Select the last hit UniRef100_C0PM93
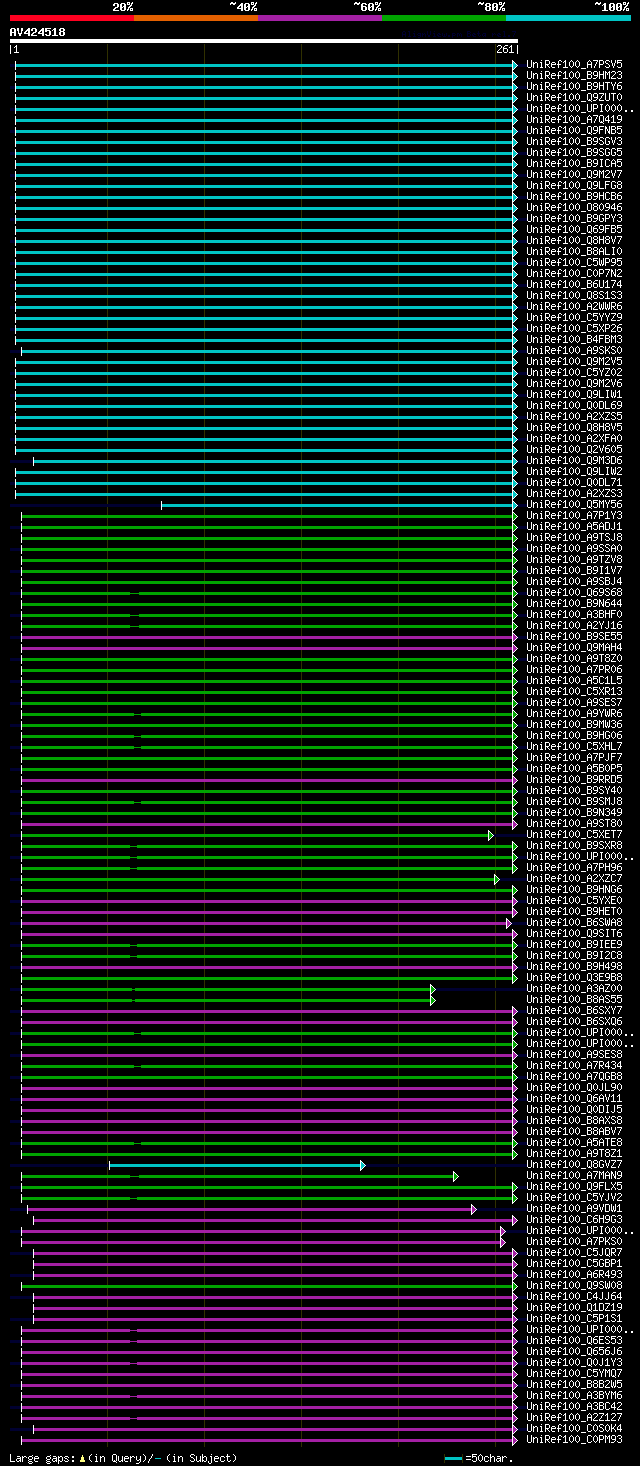This screenshot has width=640, height=1466. [x=574, y=1439]
